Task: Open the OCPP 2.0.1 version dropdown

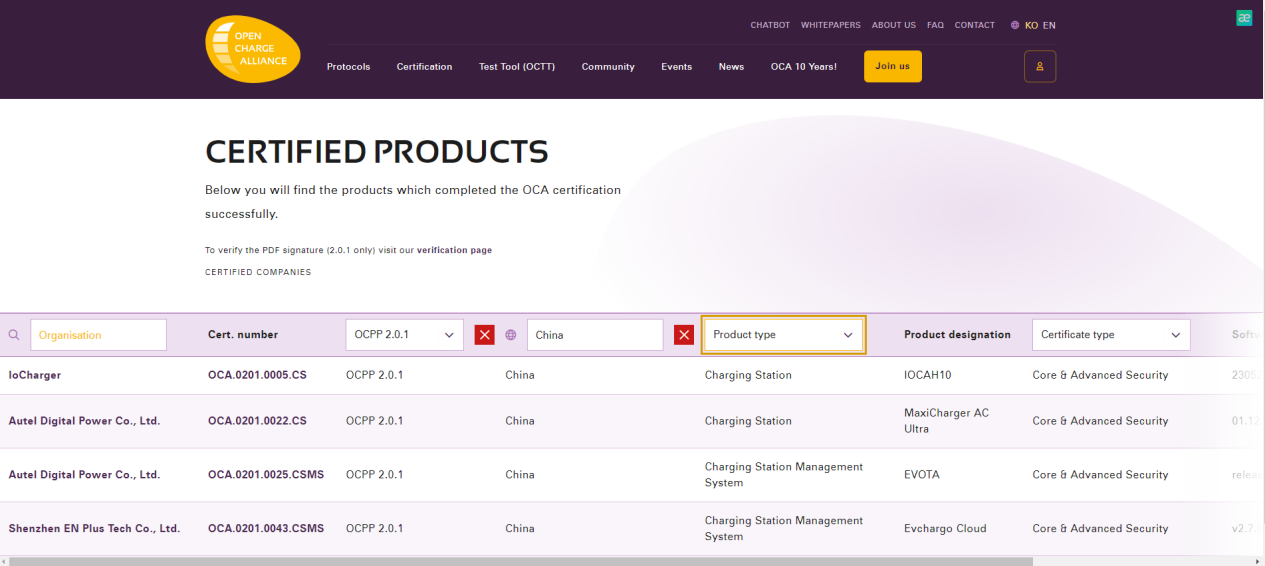Action: [x=404, y=335]
